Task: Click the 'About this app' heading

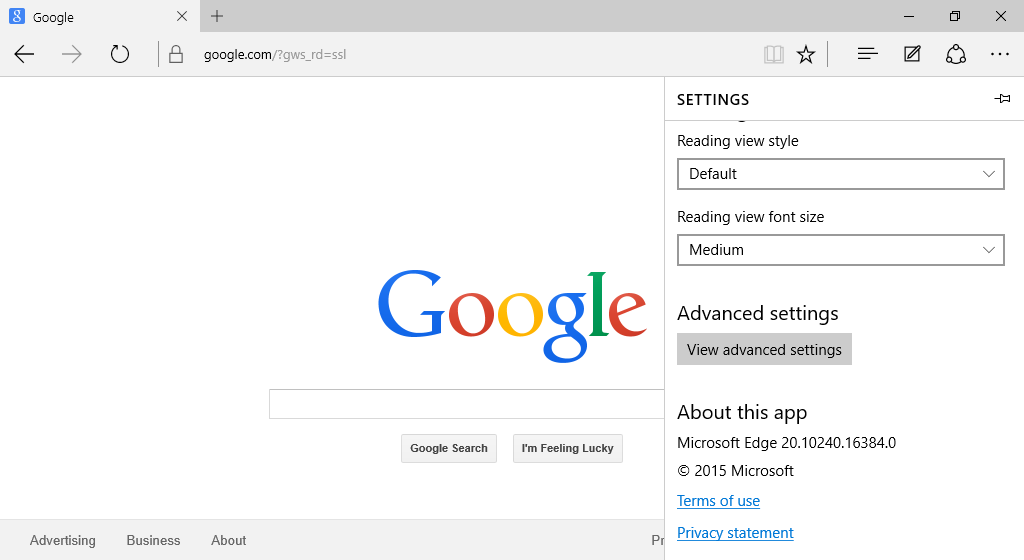Action: point(742,412)
